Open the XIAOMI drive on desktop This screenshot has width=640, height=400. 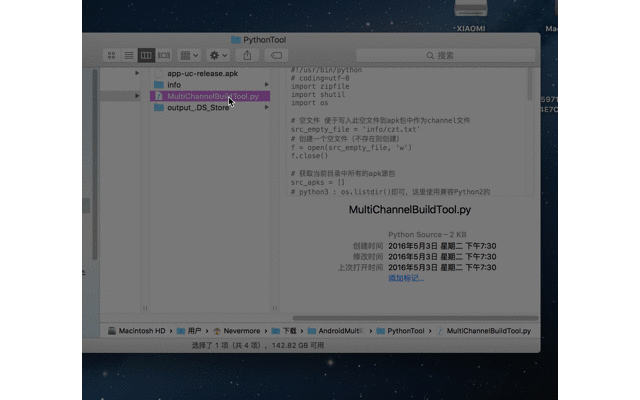coord(470,12)
